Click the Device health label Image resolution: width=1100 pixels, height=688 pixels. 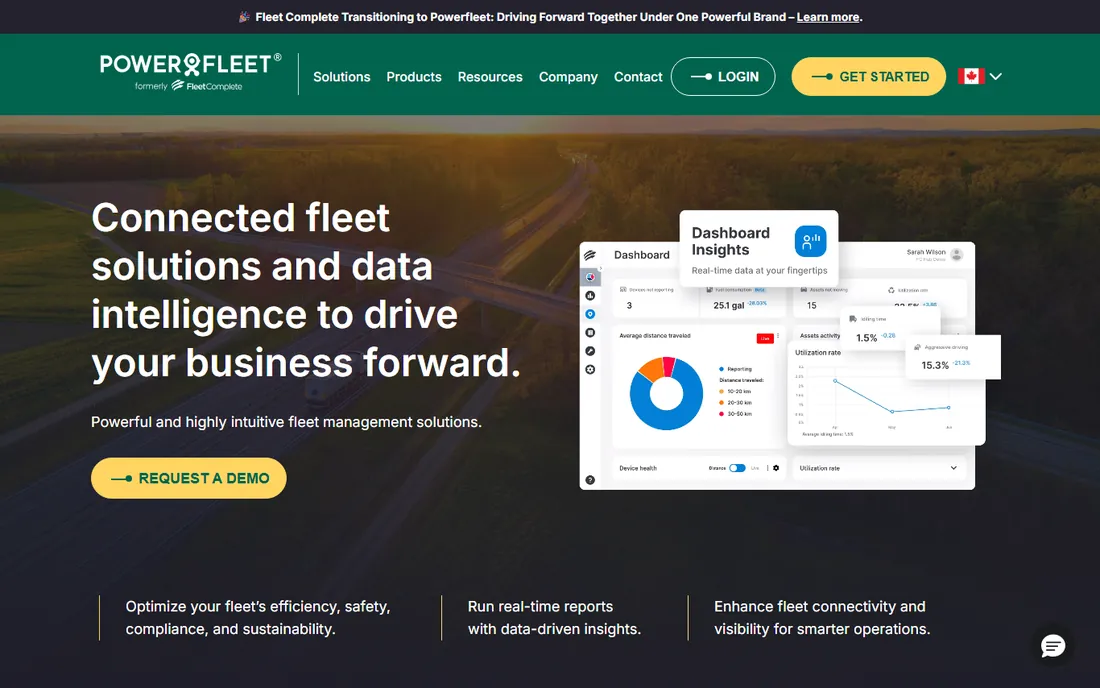click(x=638, y=468)
